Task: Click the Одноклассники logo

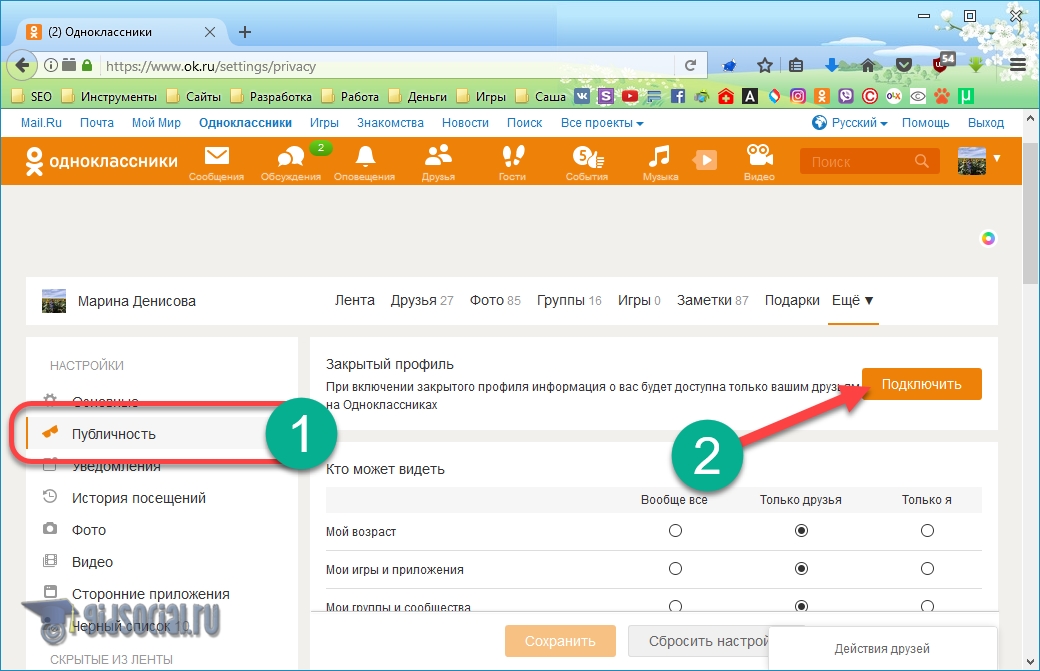Action: [x=101, y=161]
